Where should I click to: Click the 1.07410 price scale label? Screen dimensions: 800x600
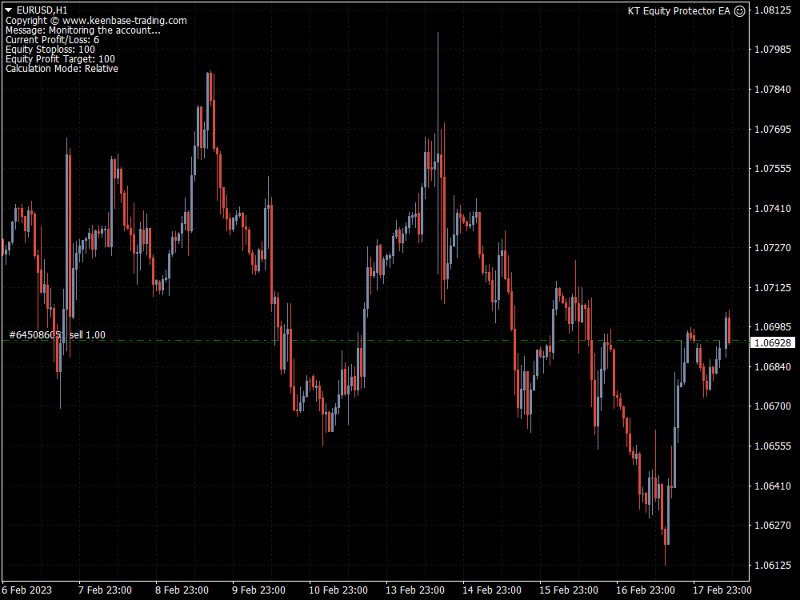(772, 208)
